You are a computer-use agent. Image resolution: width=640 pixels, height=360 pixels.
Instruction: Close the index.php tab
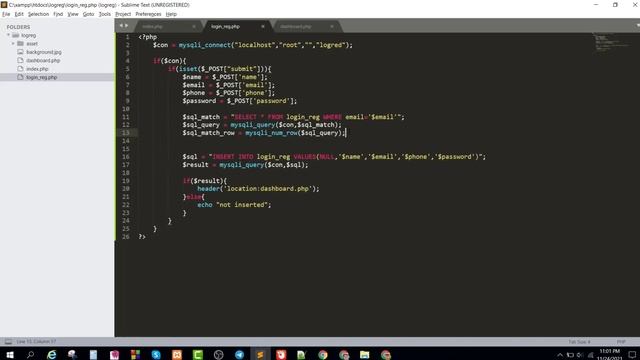(x=194, y=27)
